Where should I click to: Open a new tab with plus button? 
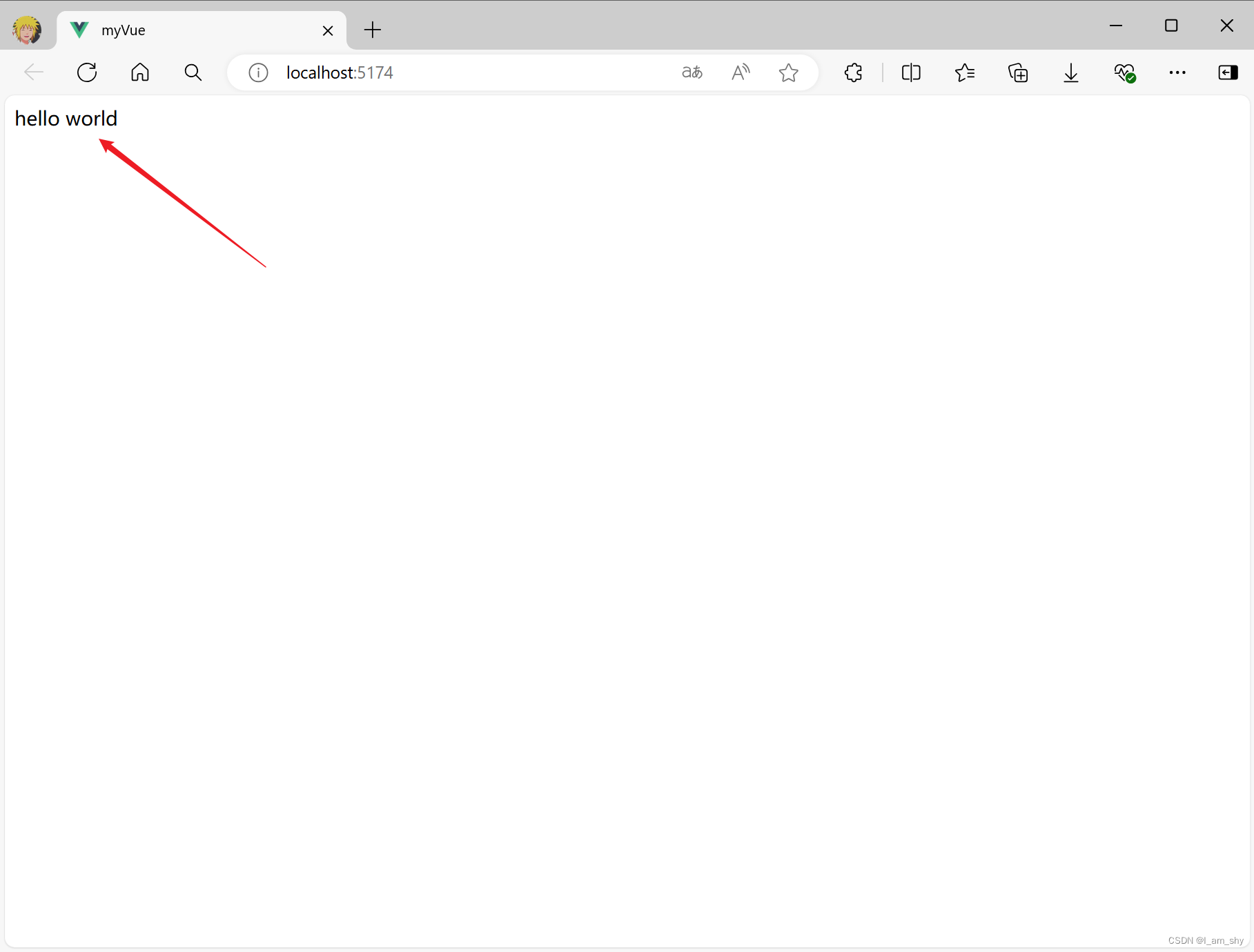tap(373, 30)
